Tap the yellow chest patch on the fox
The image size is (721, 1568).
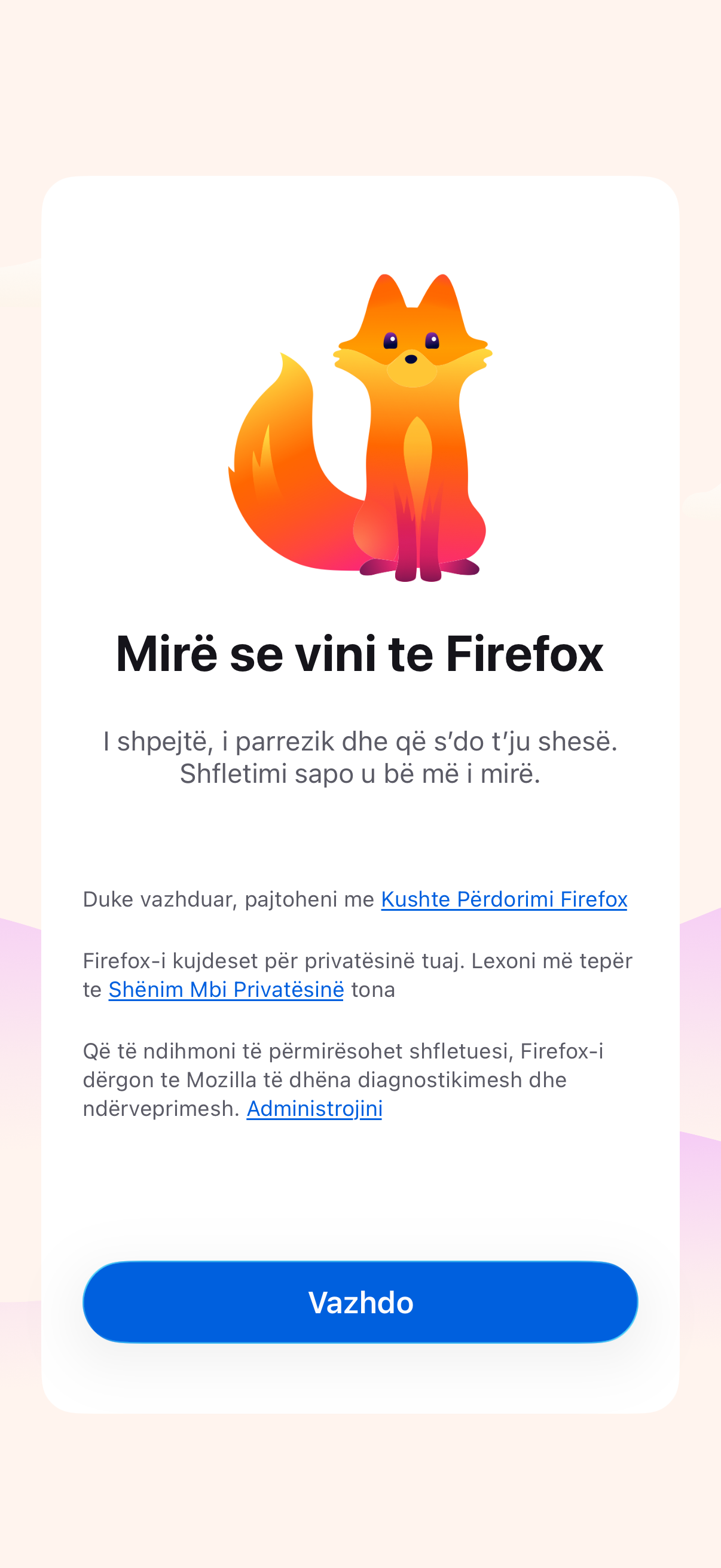tap(417, 463)
